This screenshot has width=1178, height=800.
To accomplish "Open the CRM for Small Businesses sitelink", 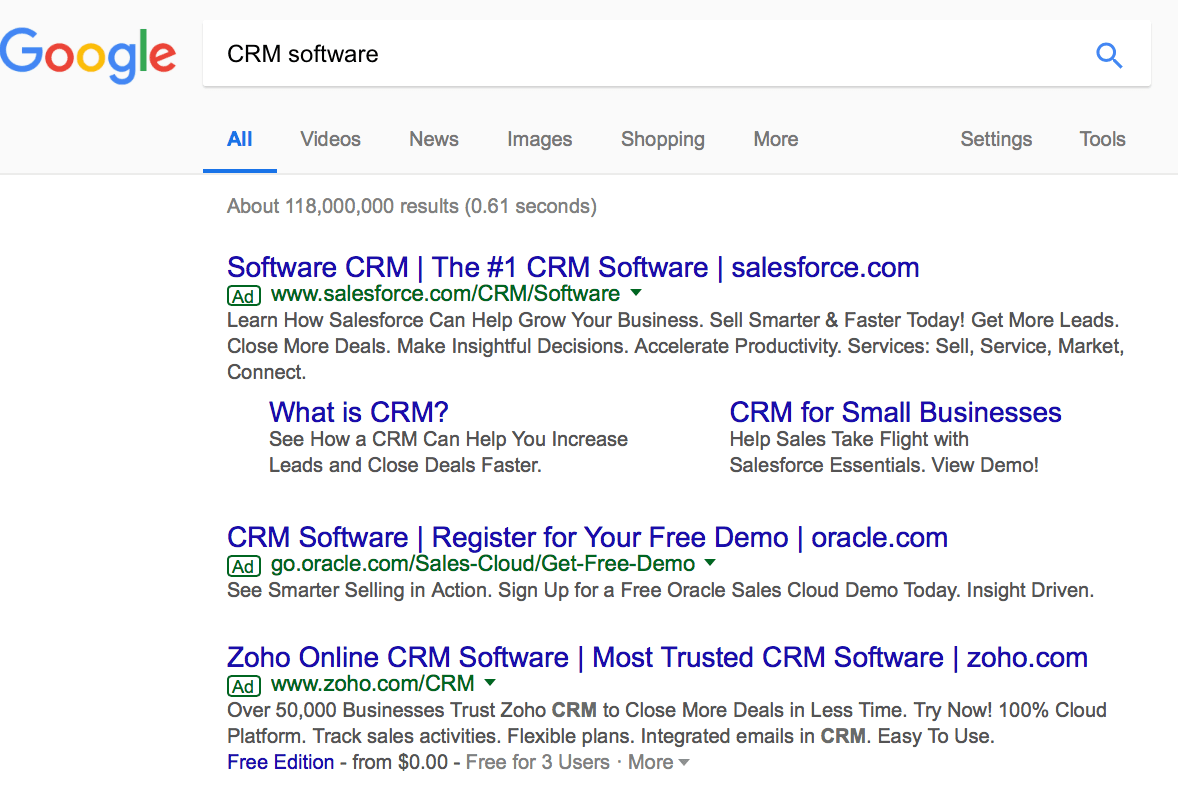I will [x=896, y=412].
